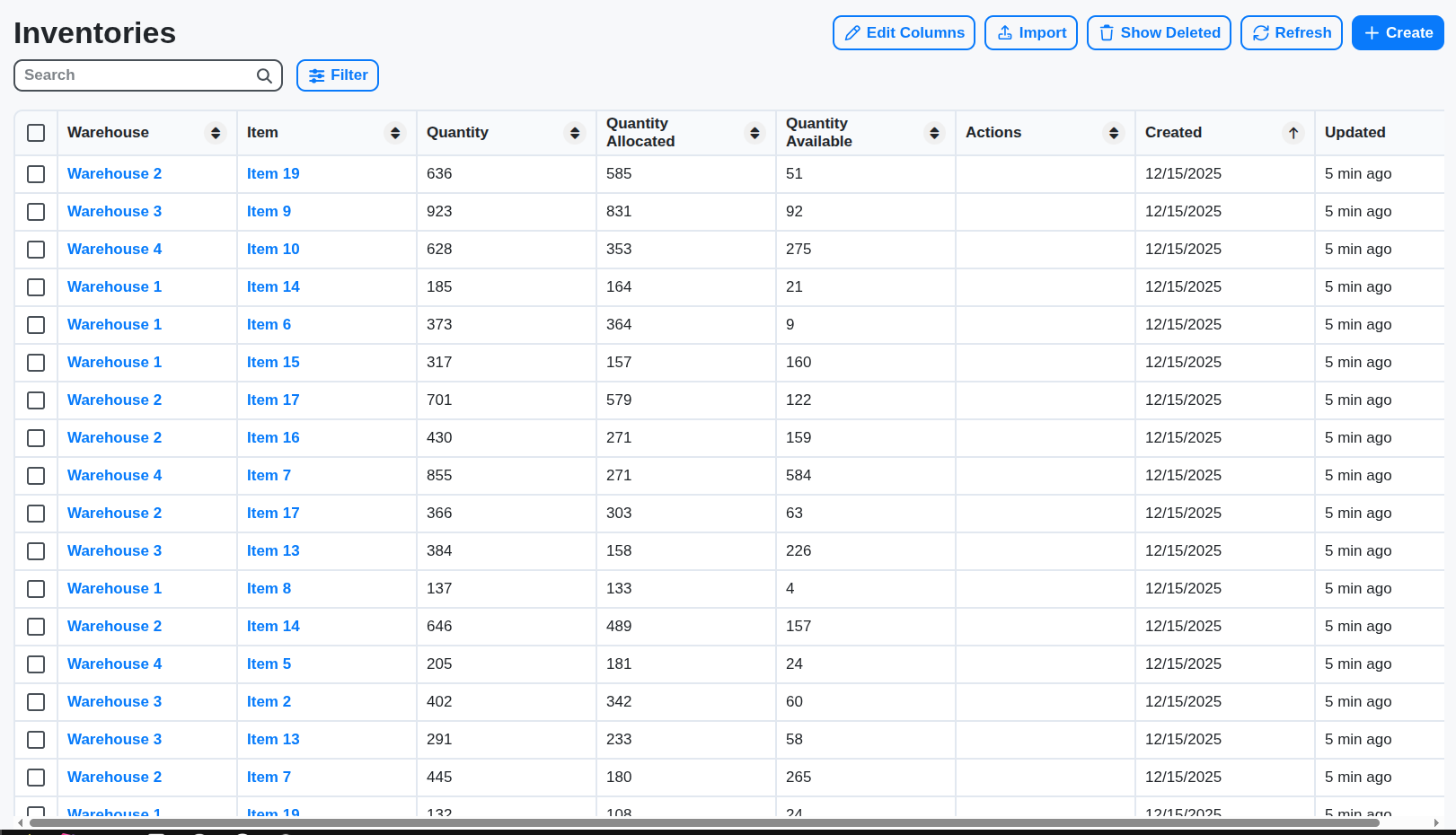This screenshot has width=1456, height=835.
Task: Click the pencil icon on Edit Columns
Action: click(x=853, y=32)
